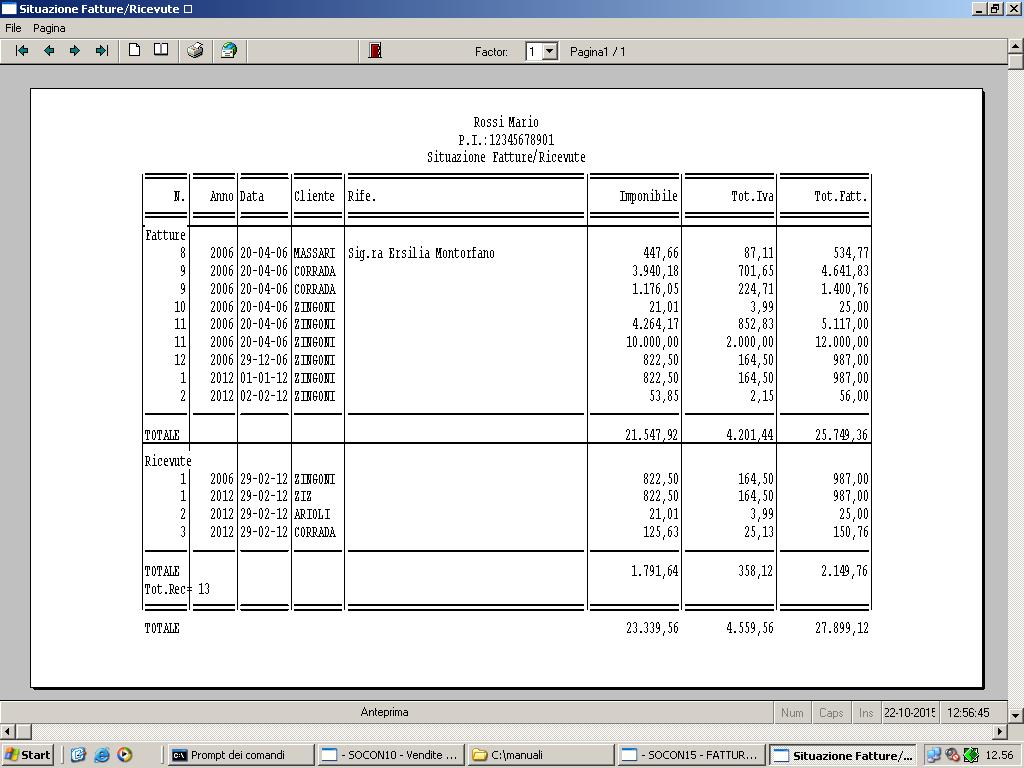Click the Tot.Fatt. column header

click(840, 196)
